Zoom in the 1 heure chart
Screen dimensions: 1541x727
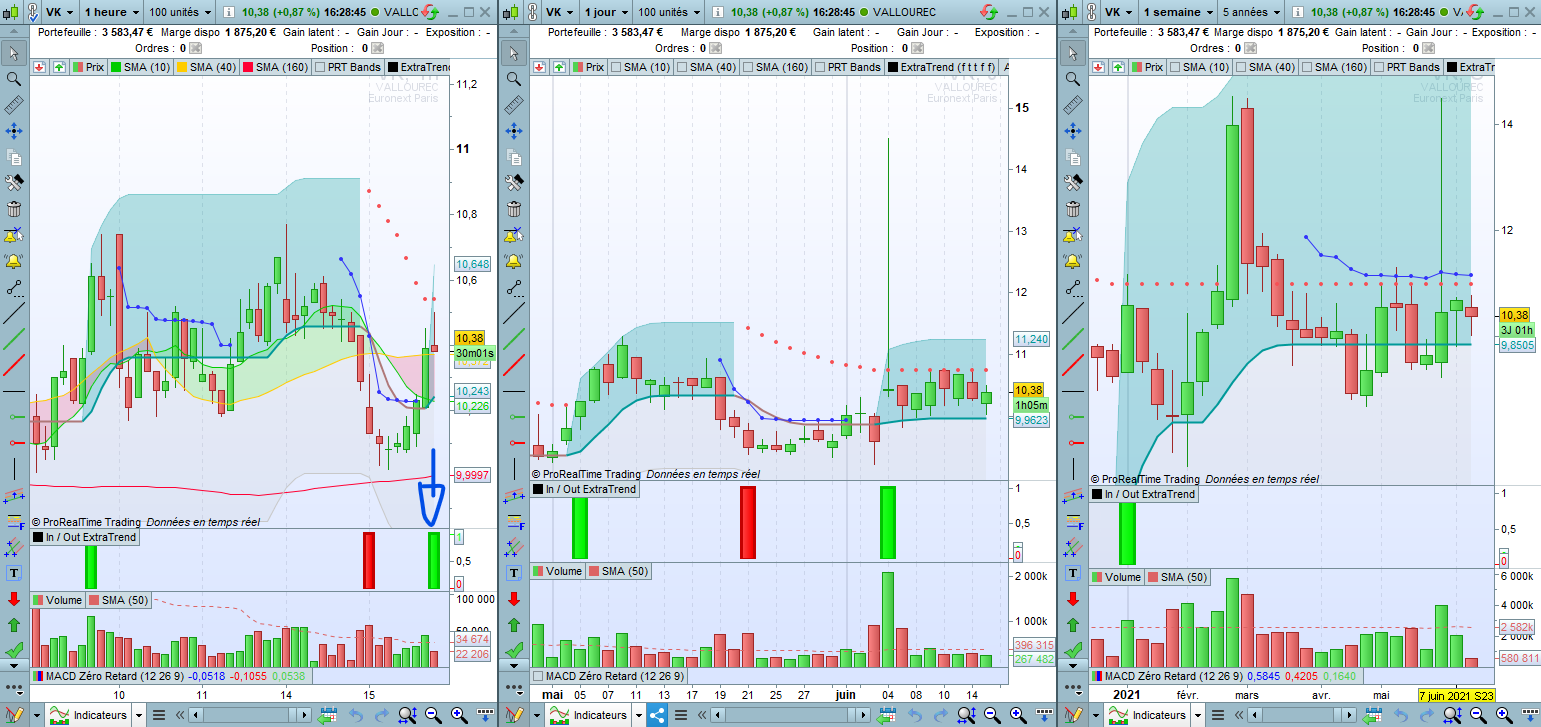click(x=459, y=715)
